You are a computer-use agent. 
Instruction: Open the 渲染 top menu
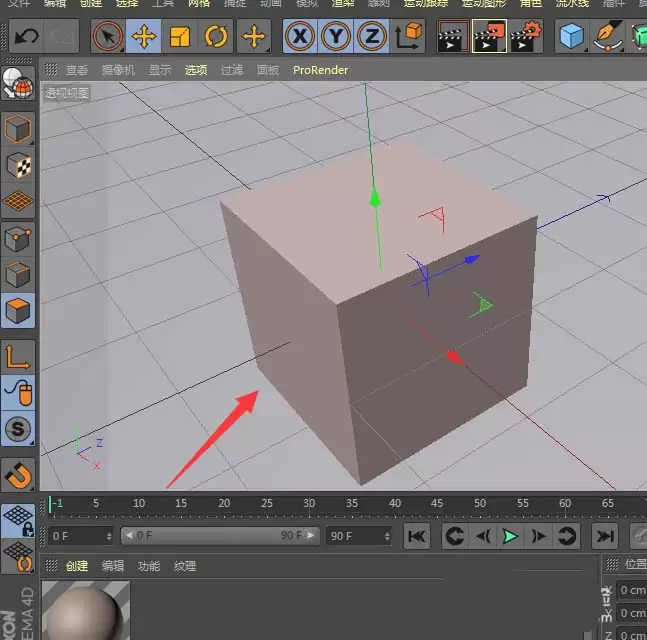tap(343, 3)
